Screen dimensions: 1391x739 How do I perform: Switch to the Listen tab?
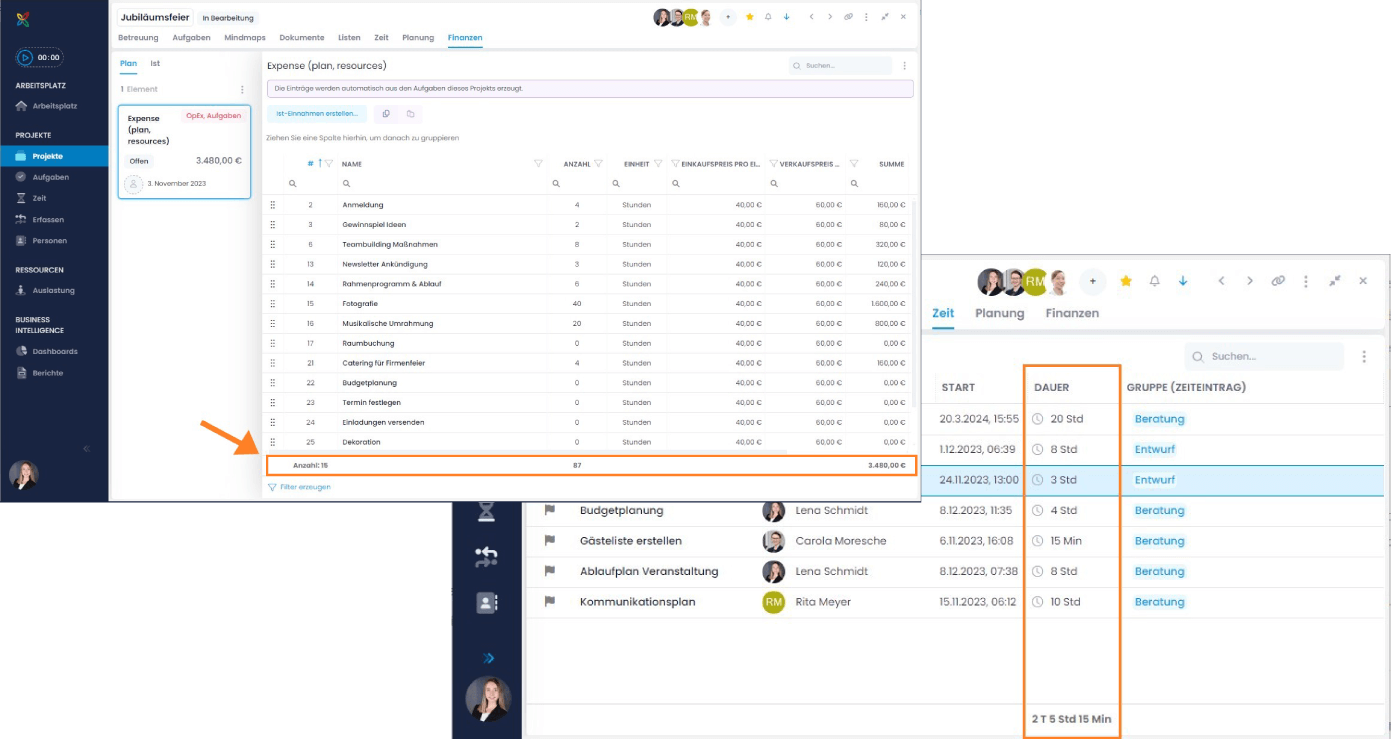[349, 38]
